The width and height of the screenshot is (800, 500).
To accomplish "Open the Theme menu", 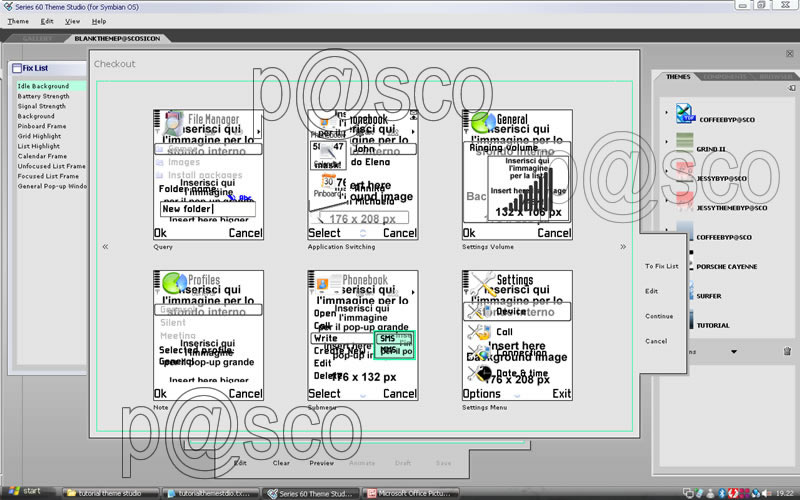I will click(x=18, y=21).
